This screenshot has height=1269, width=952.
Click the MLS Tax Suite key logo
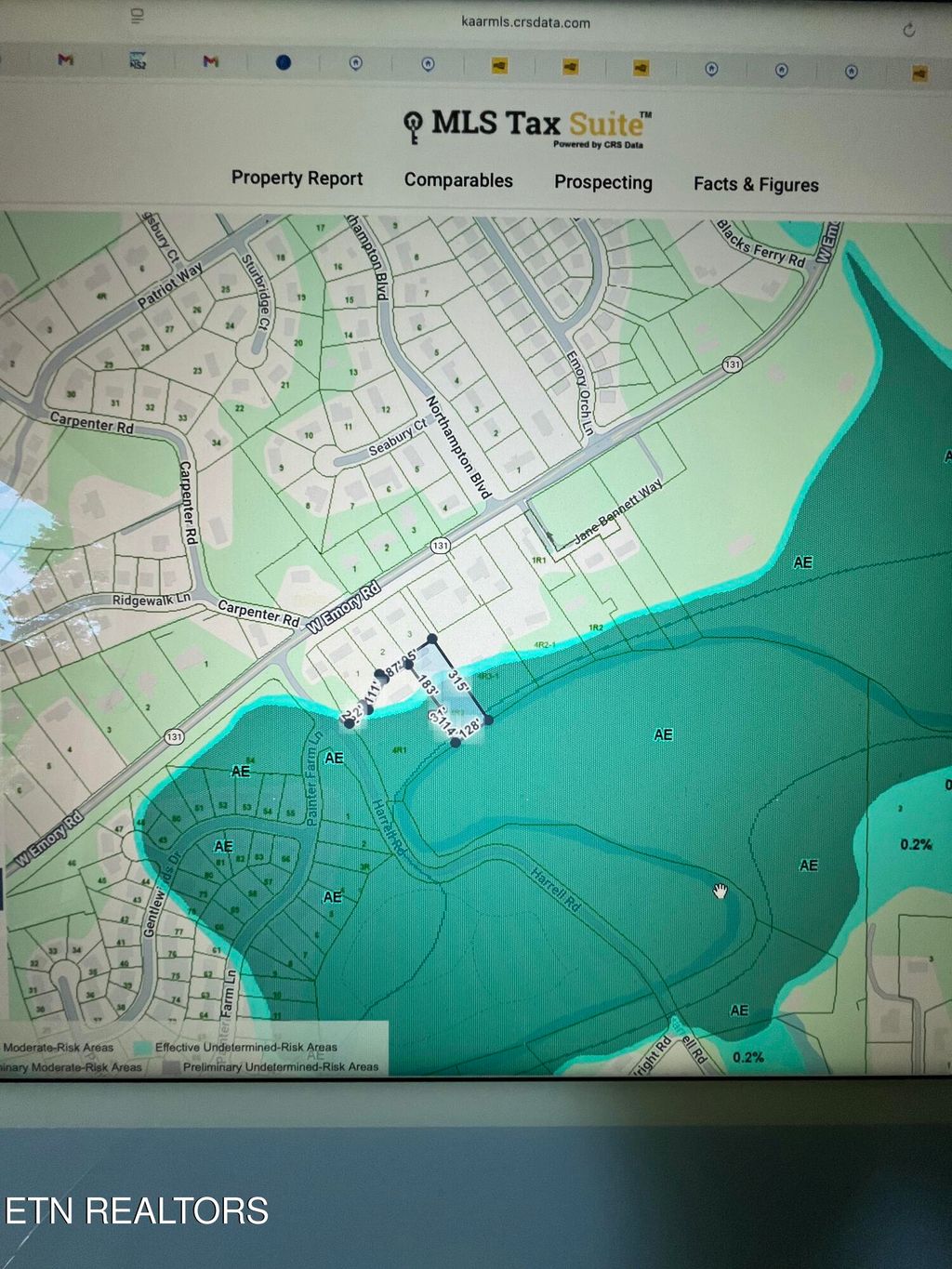tap(413, 126)
